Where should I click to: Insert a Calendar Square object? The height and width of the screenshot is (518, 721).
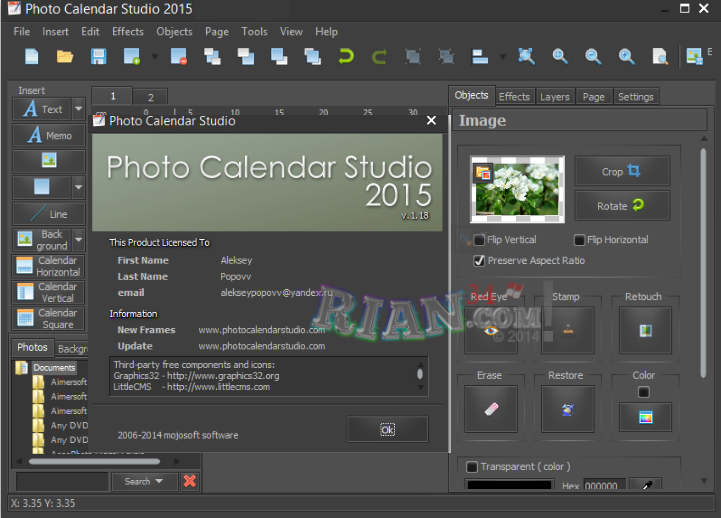[49, 319]
